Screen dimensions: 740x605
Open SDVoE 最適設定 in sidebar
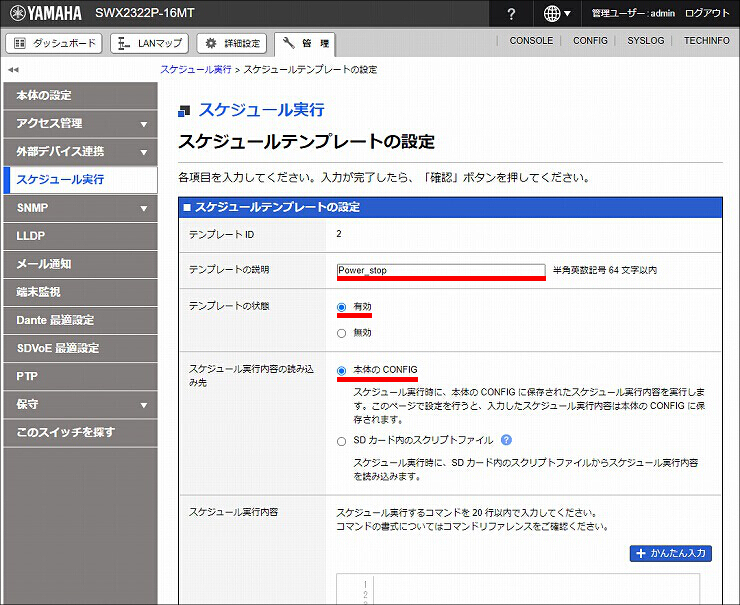point(80,348)
